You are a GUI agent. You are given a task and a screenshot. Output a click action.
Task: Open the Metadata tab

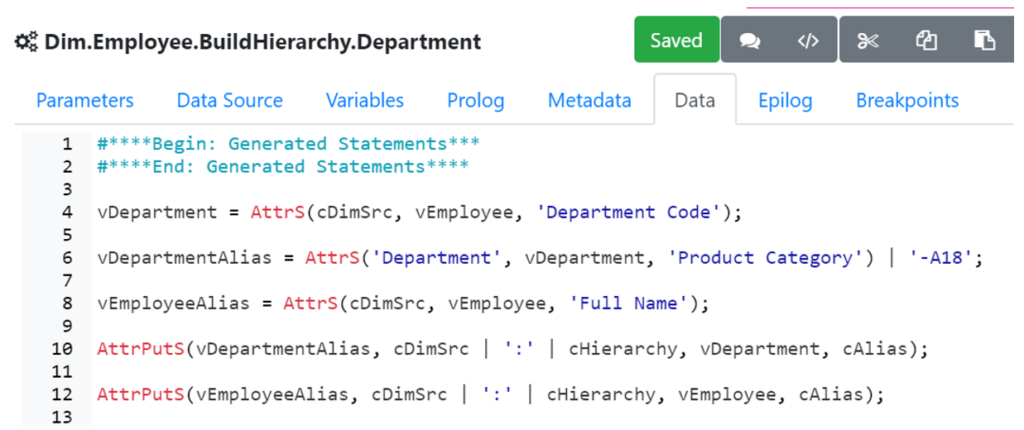click(589, 100)
